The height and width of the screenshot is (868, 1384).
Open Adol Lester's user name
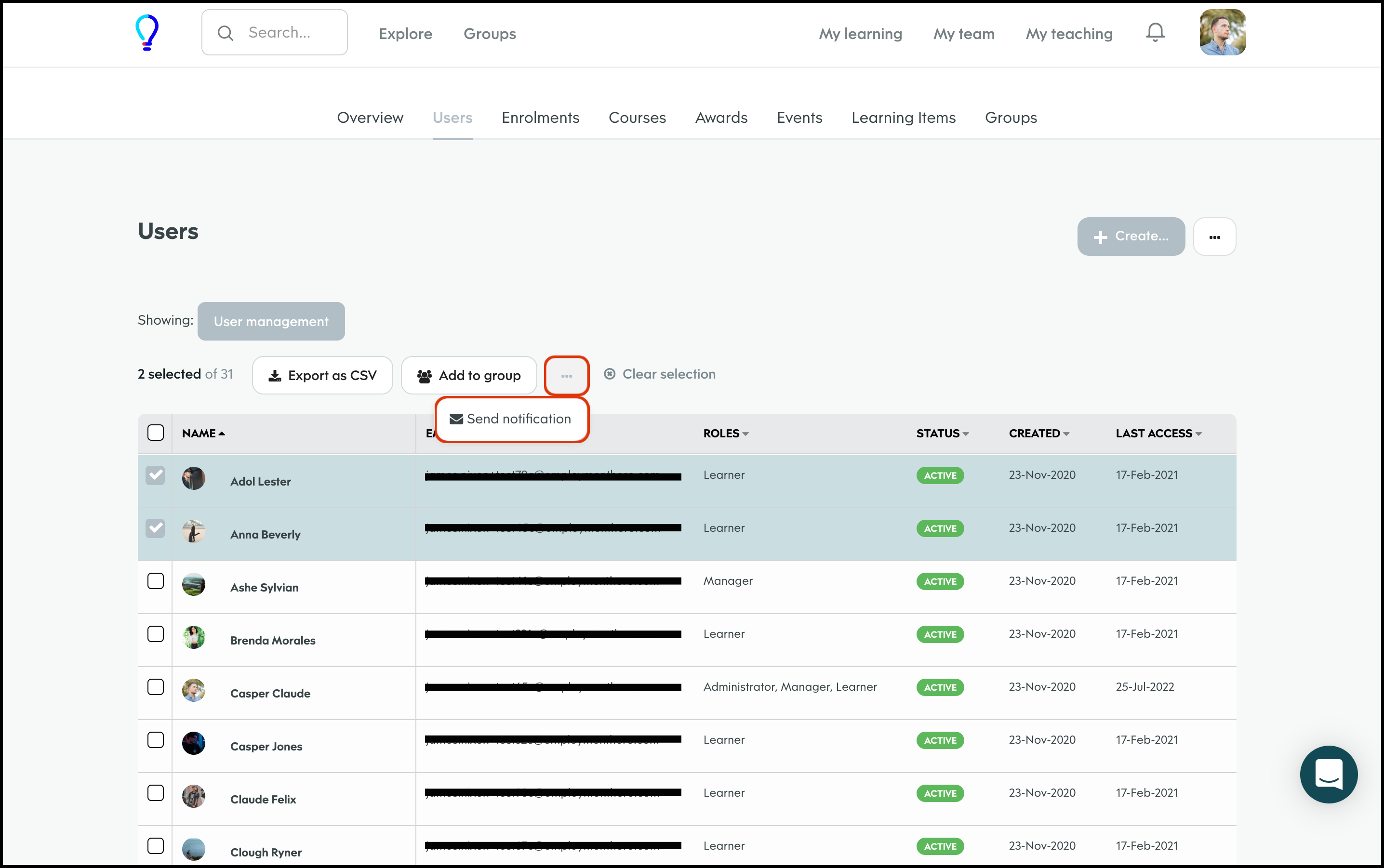pos(261,482)
